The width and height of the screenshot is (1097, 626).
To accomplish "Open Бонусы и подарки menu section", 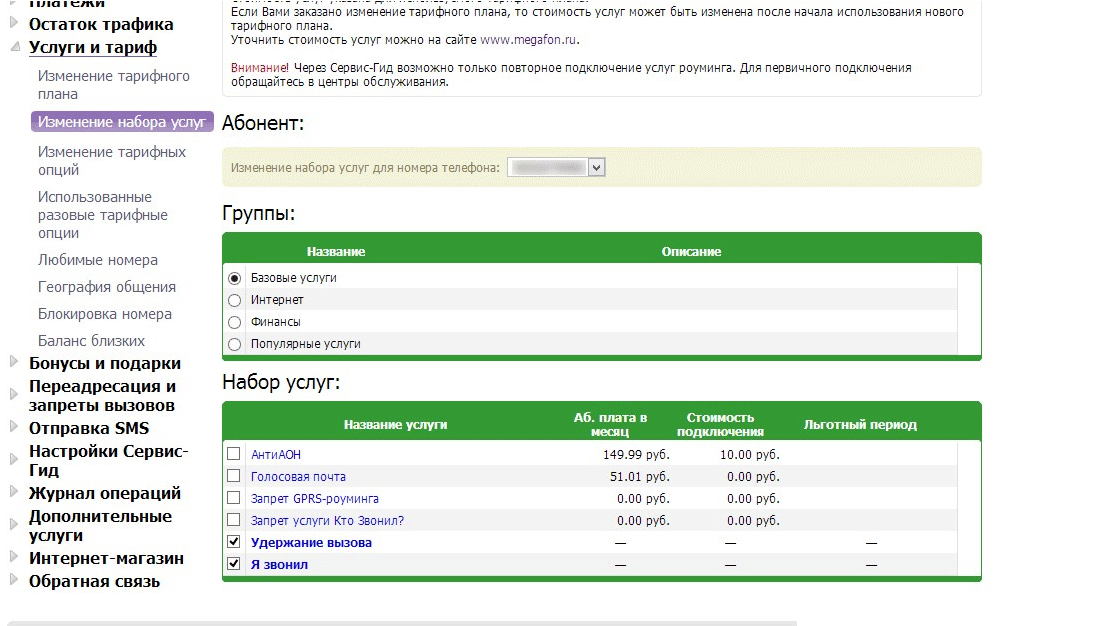I will (105, 364).
